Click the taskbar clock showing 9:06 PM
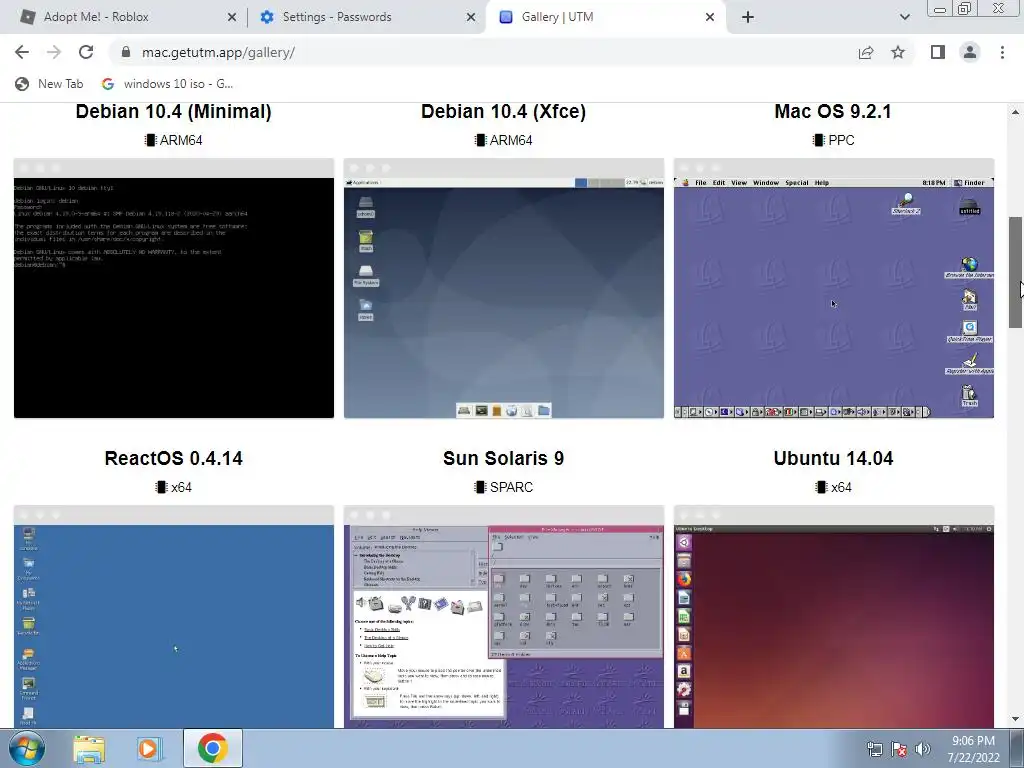The width and height of the screenshot is (1024, 768). click(974, 749)
